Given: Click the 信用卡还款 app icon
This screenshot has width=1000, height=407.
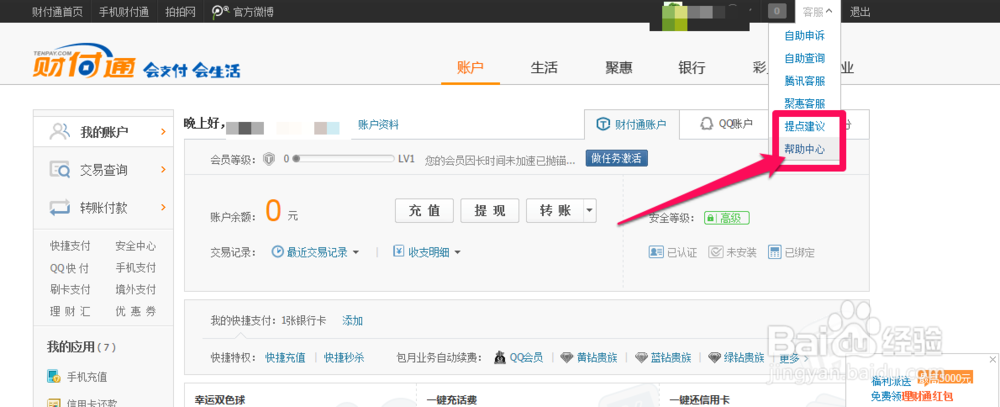Looking at the screenshot, I should click(x=54, y=403).
